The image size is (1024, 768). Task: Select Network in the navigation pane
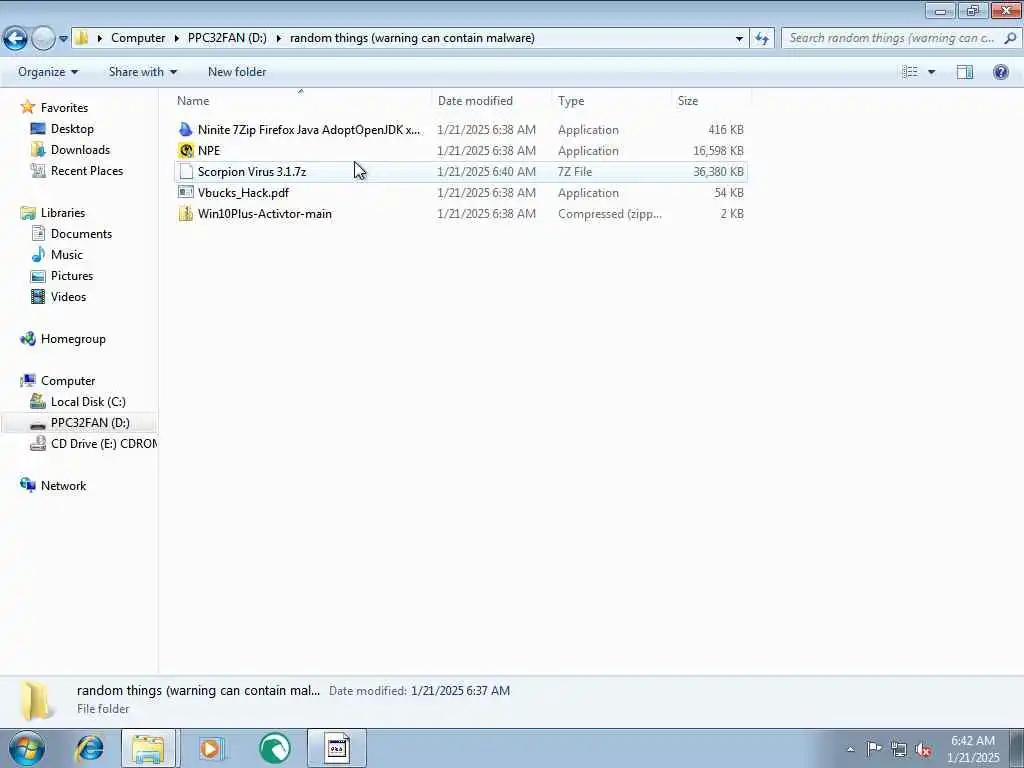click(63, 486)
